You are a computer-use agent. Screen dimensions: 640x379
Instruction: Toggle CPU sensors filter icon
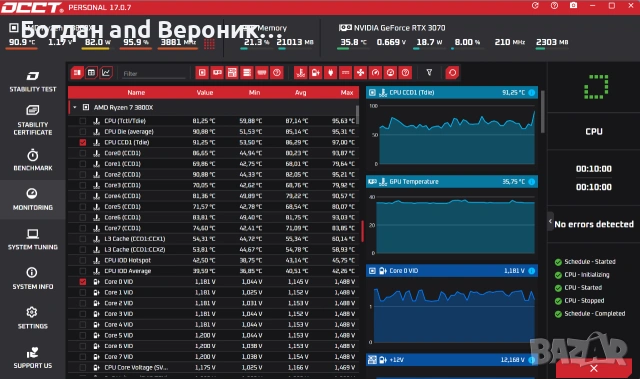coord(202,73)
